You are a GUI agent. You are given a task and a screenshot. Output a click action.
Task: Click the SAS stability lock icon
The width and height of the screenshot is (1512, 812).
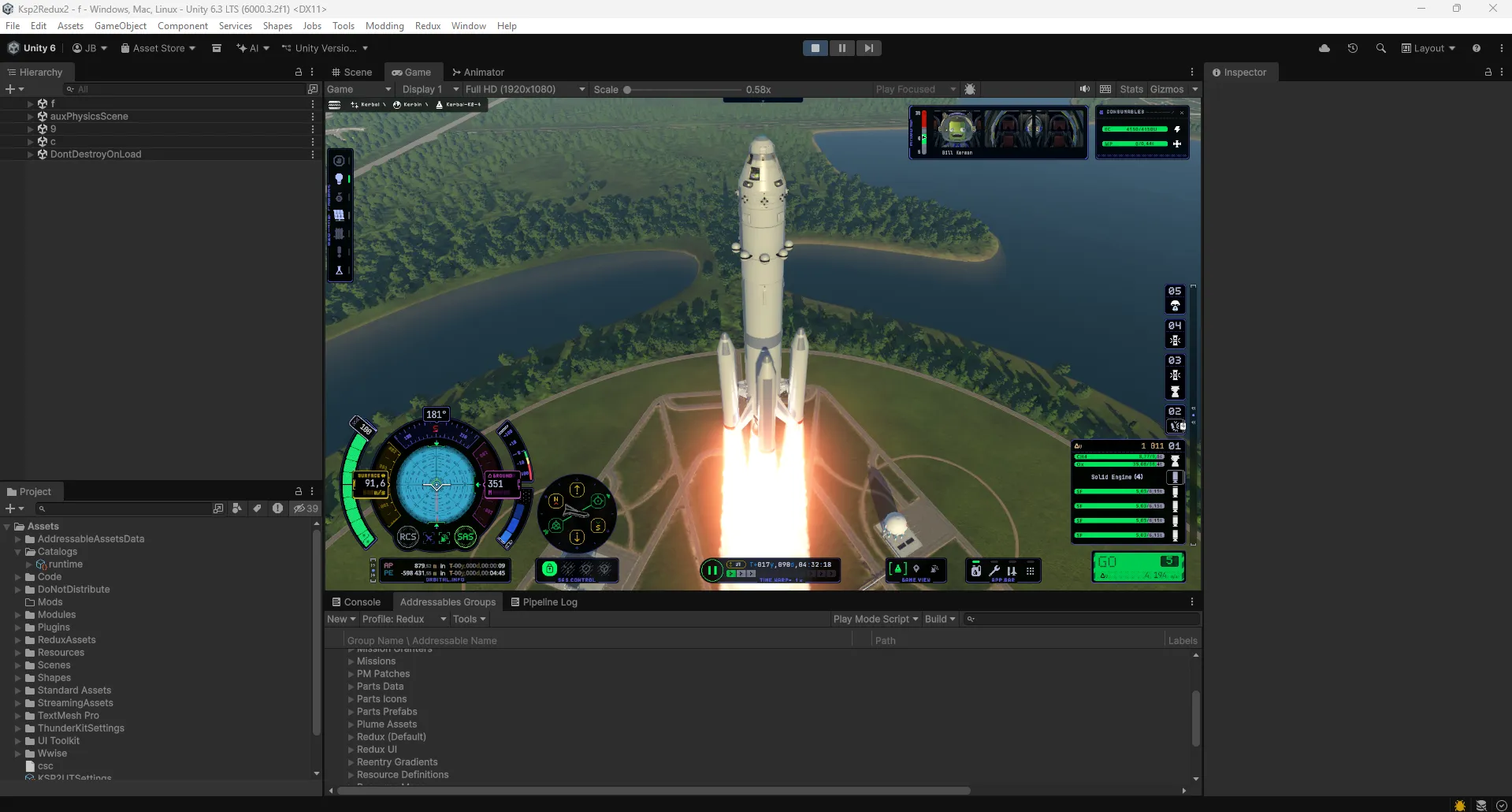click(x=549, y=568)
